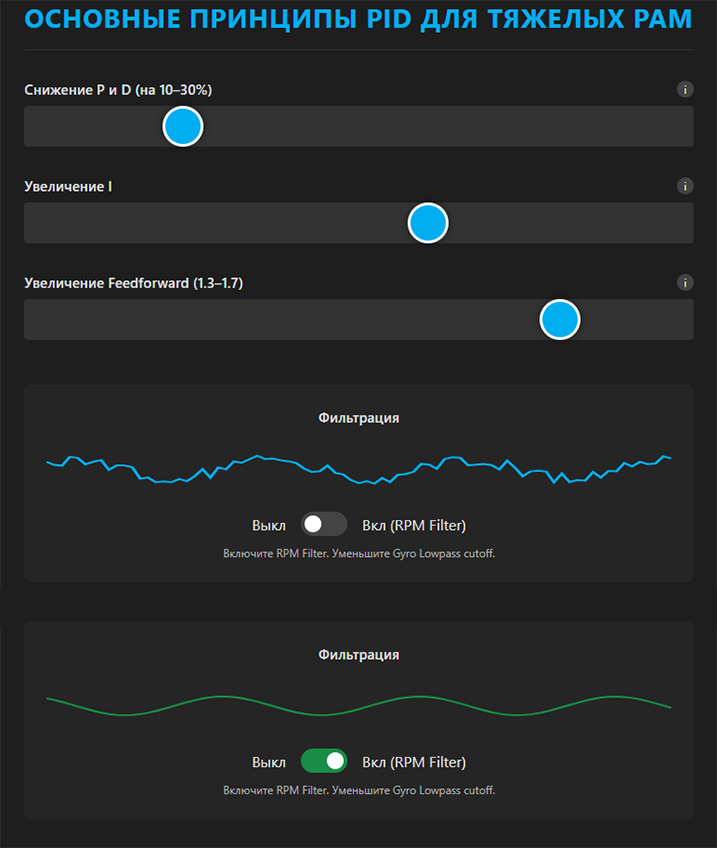The image size is (717, 848).
Task: Select the Увеличение I slider knob
Action: point(428,223)
